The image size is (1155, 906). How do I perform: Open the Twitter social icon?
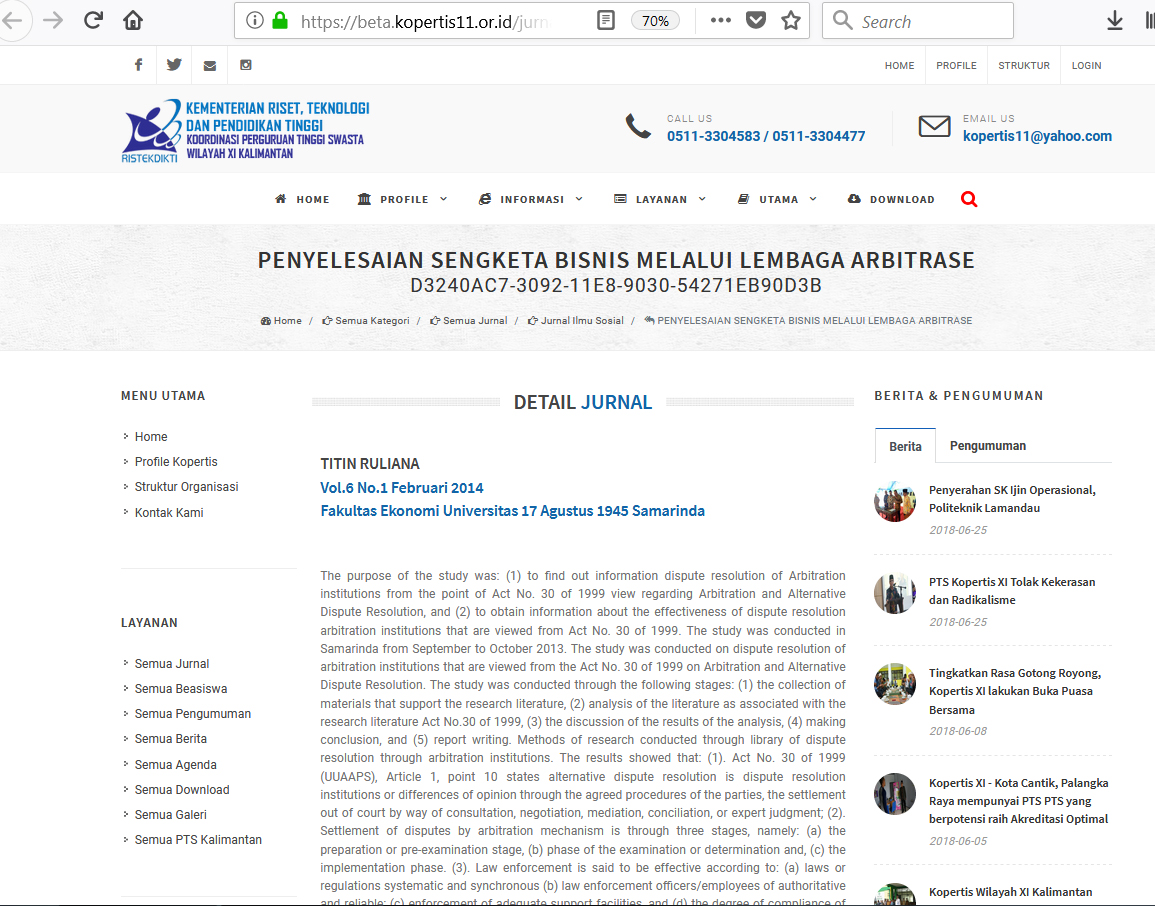point(174,65)
